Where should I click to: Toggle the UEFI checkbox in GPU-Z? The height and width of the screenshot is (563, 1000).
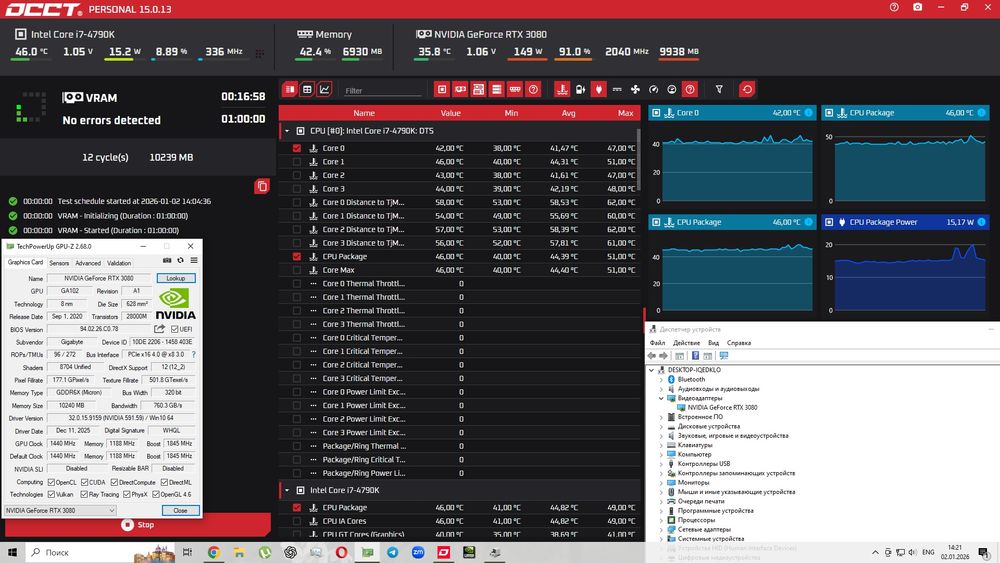coord(175,329)
